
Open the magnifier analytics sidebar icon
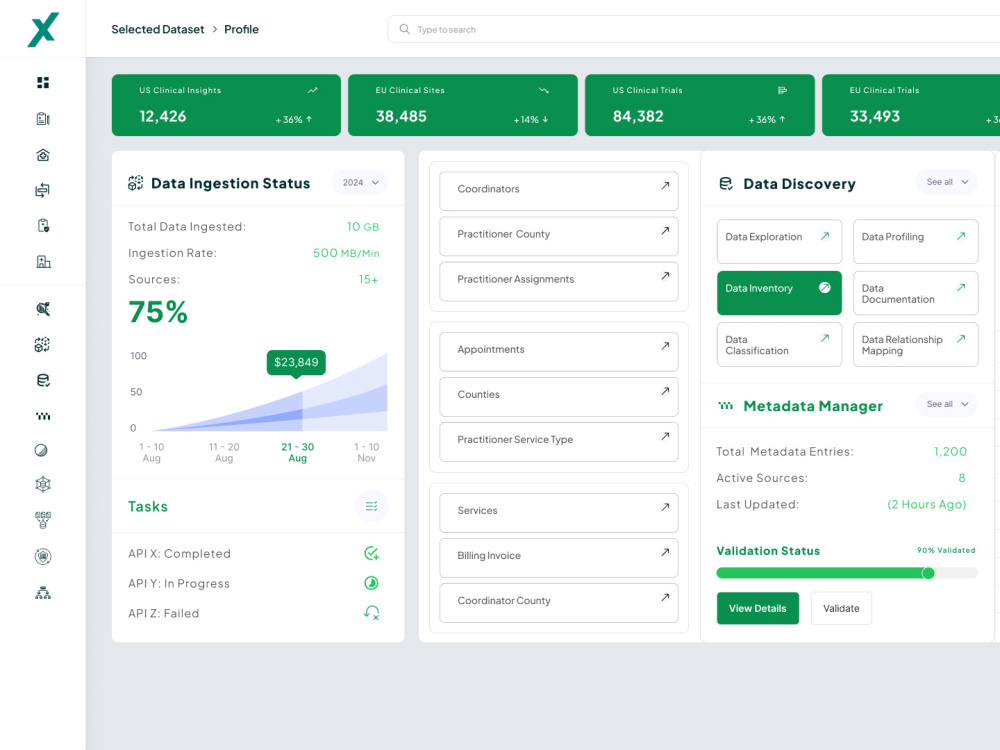pyautogui.click(x=43, y=309)
